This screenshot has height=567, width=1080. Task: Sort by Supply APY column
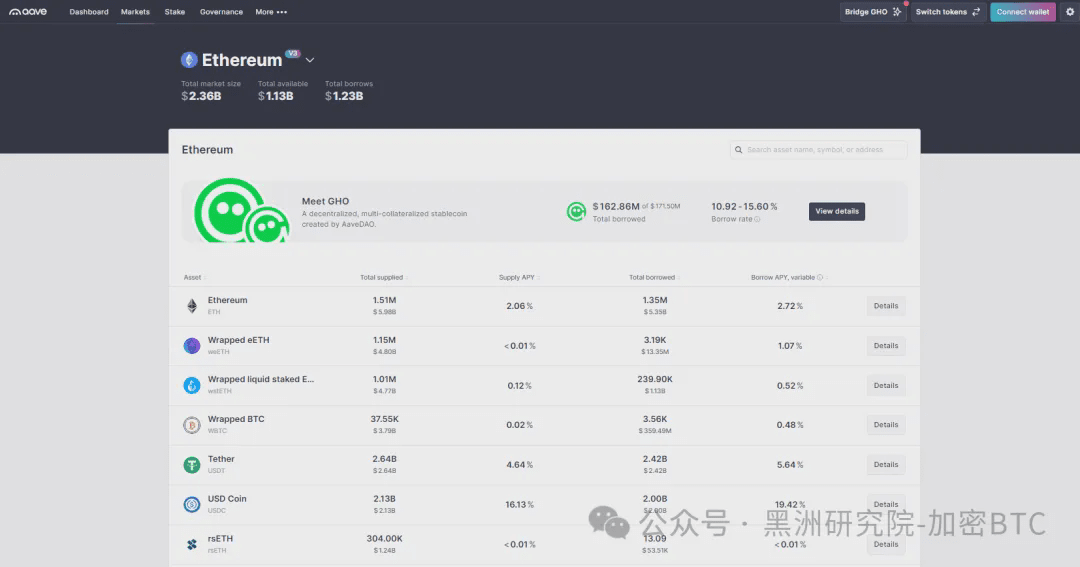[x=517, y=278]
